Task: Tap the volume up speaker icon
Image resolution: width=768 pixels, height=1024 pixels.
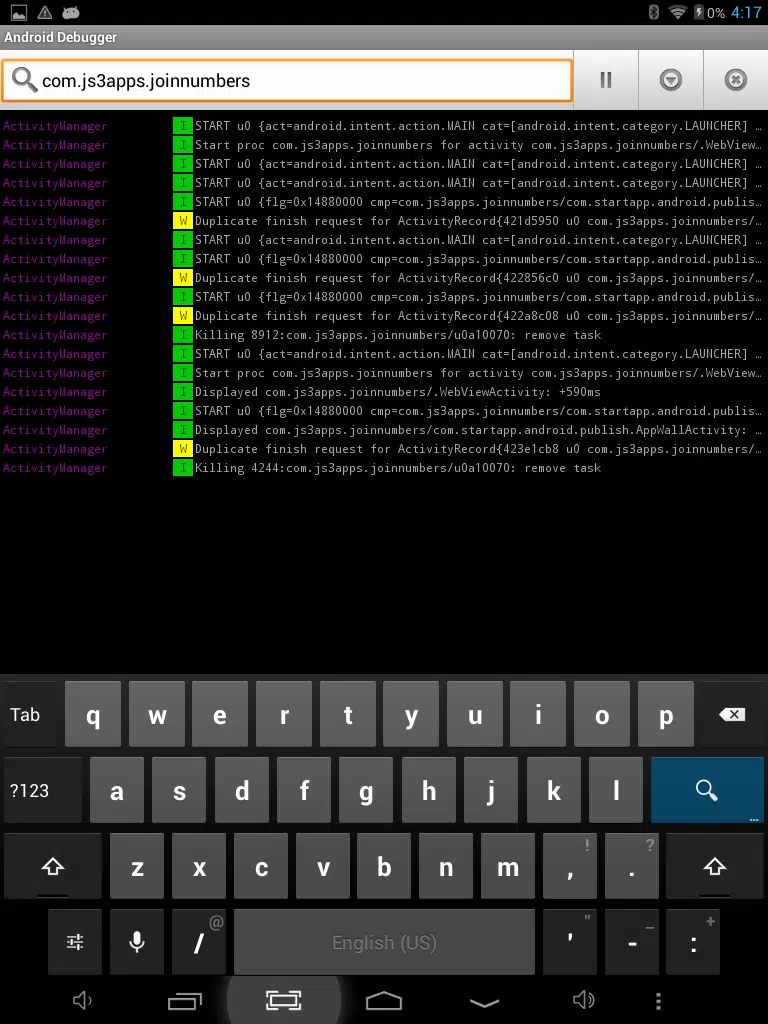Action: point(584,1000)
